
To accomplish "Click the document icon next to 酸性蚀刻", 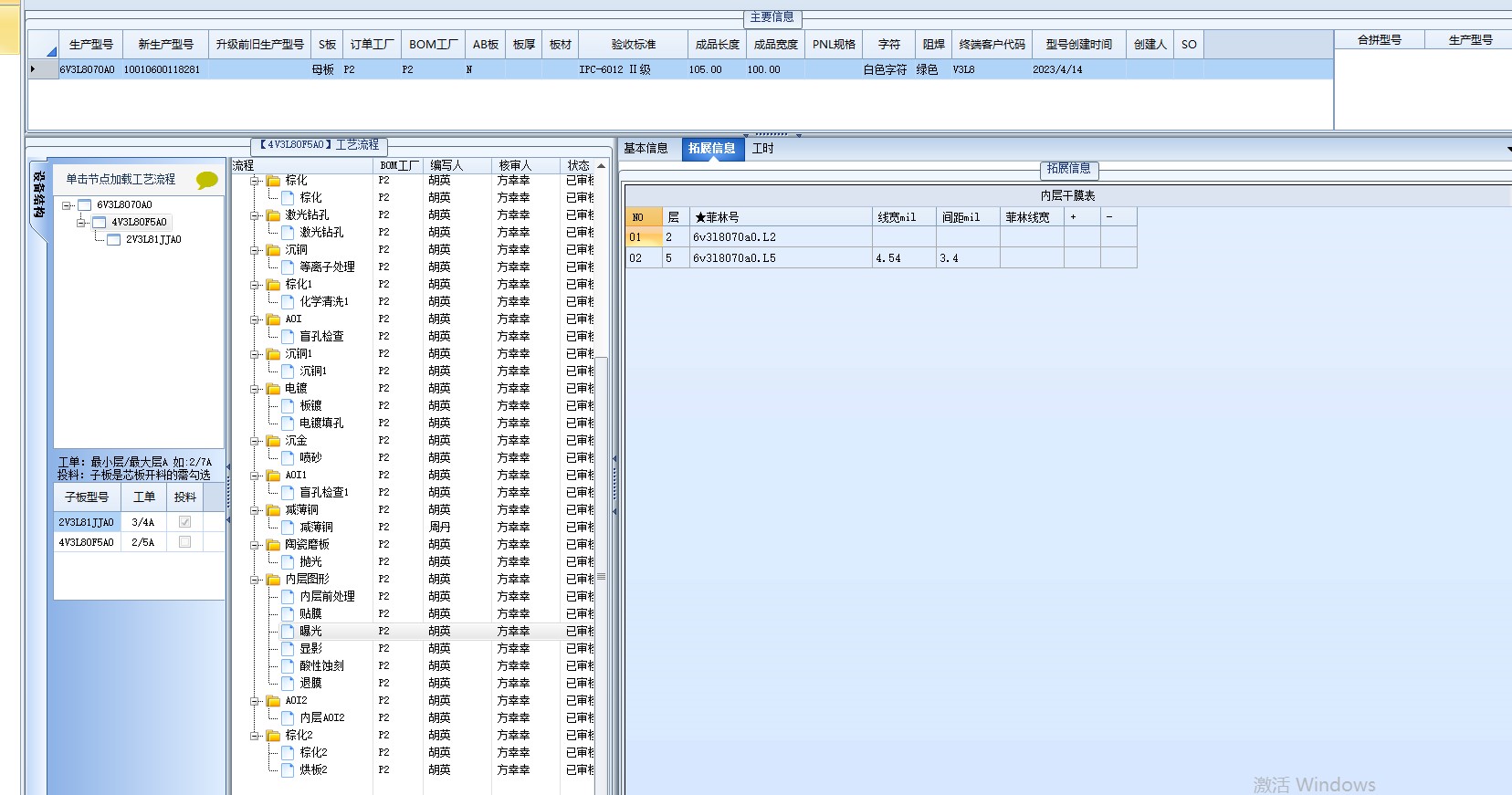I will click(x=288, y=666).
